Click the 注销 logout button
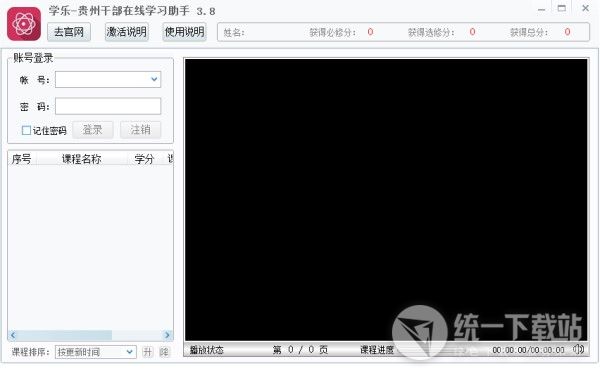The width and height of the screenshot is (600, 378). [140, 130]
